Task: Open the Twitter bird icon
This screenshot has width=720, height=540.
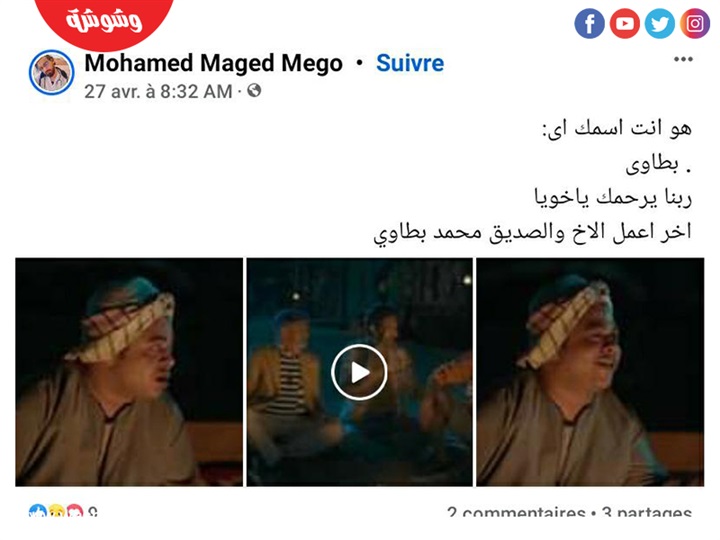Action: point(660,23)
